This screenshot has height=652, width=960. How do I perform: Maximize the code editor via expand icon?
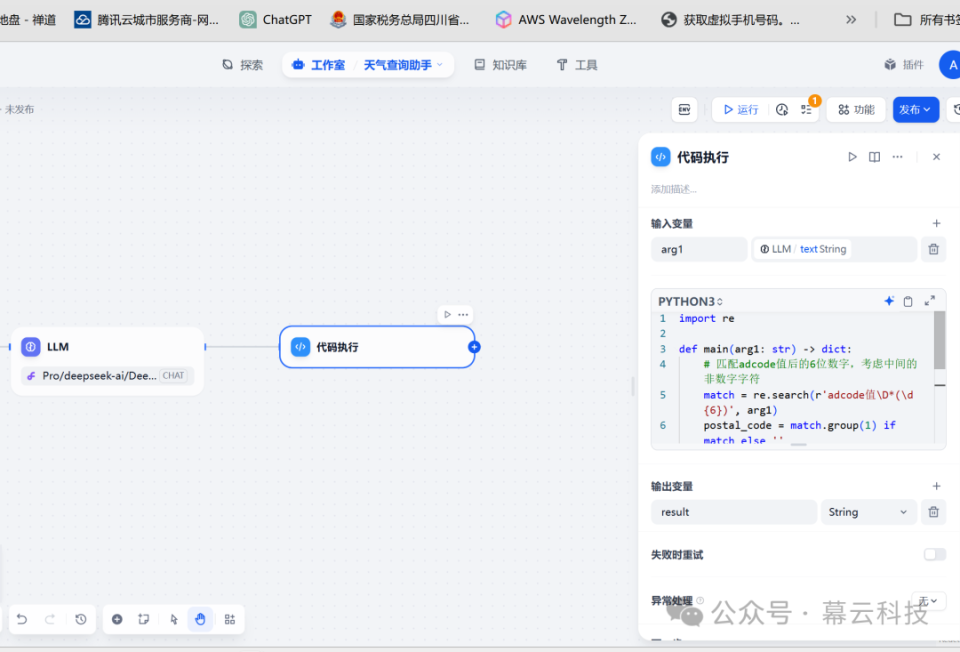(x=930, y=301)
